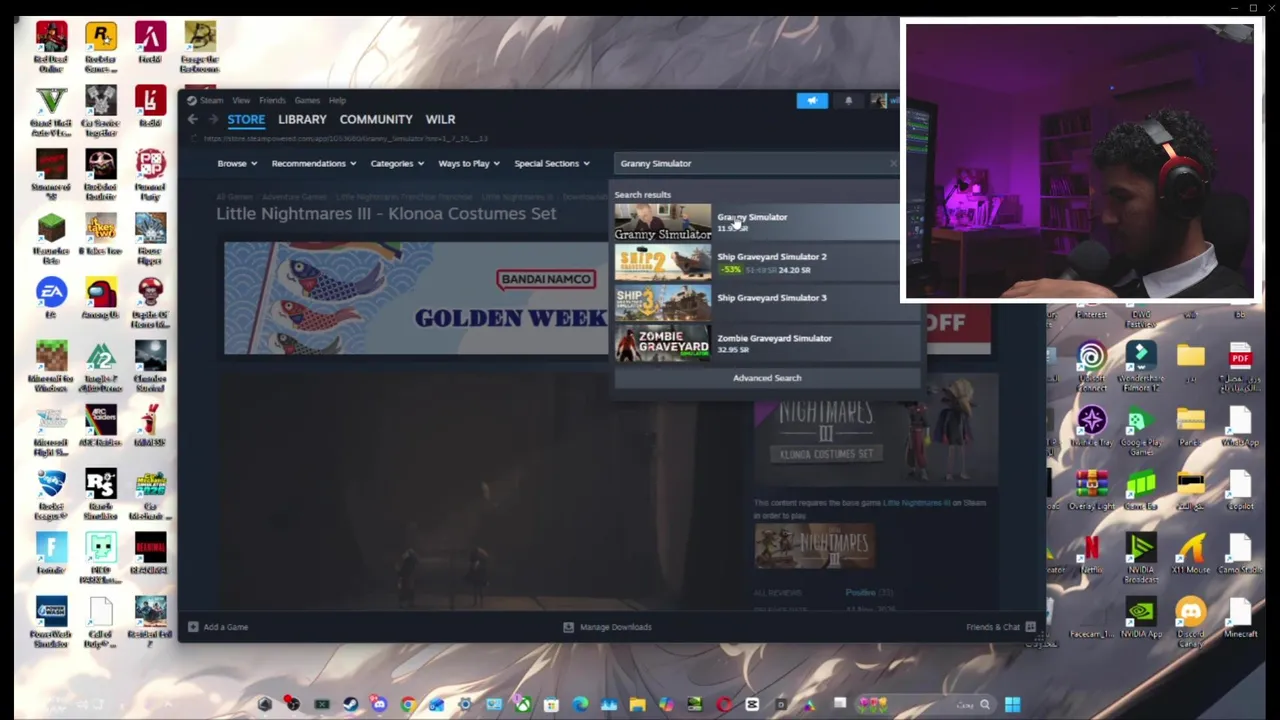Open the It Takes Two desktop icon

pos(100,238)
